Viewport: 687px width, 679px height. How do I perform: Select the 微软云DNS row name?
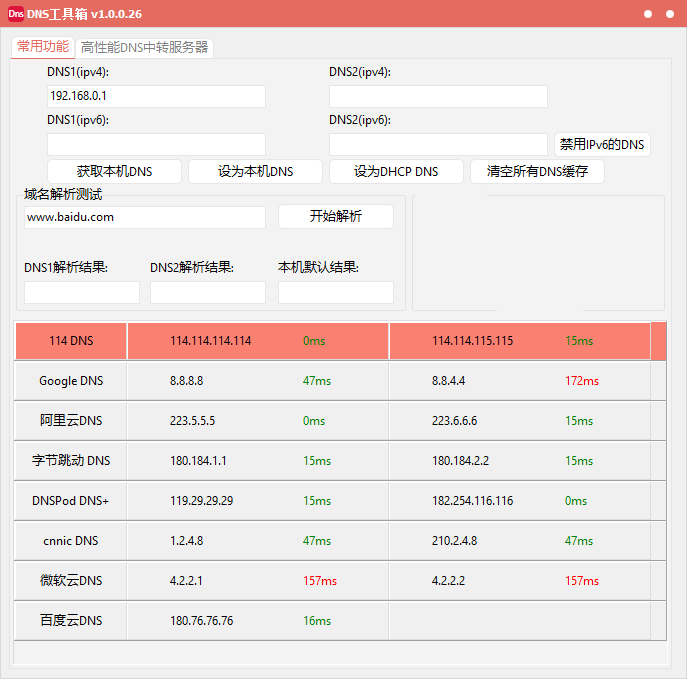[71, 580]
